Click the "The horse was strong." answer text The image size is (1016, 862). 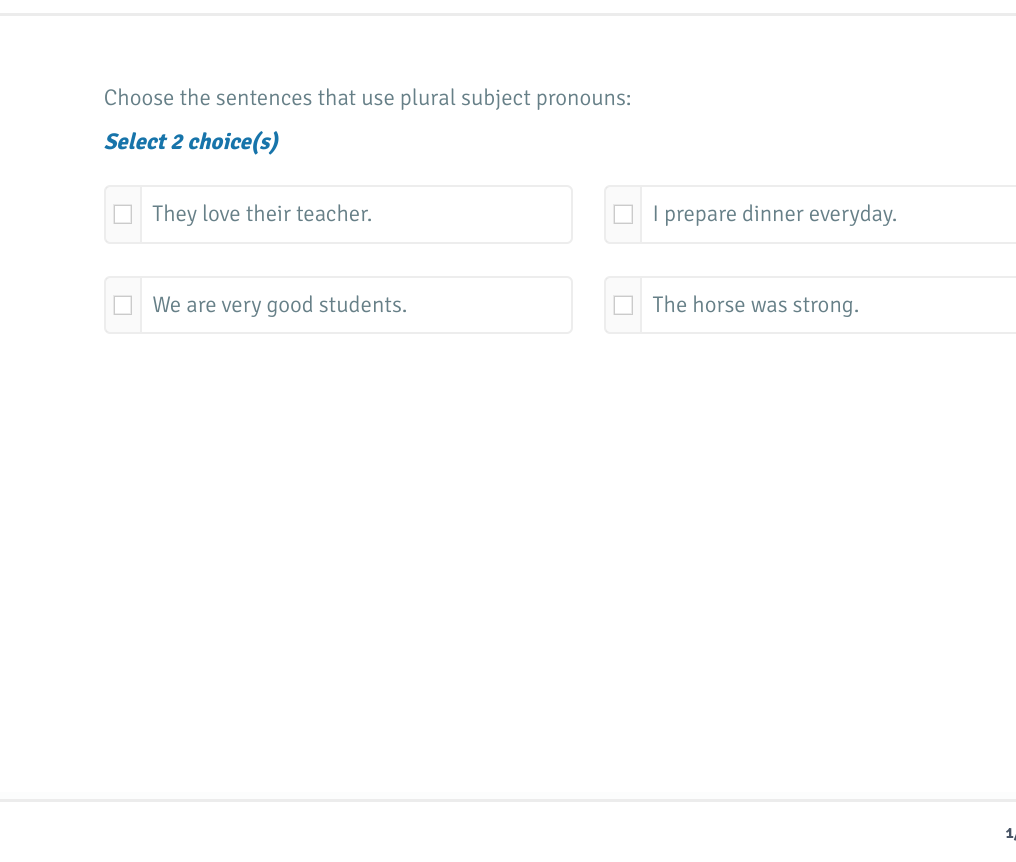(756, 305)
